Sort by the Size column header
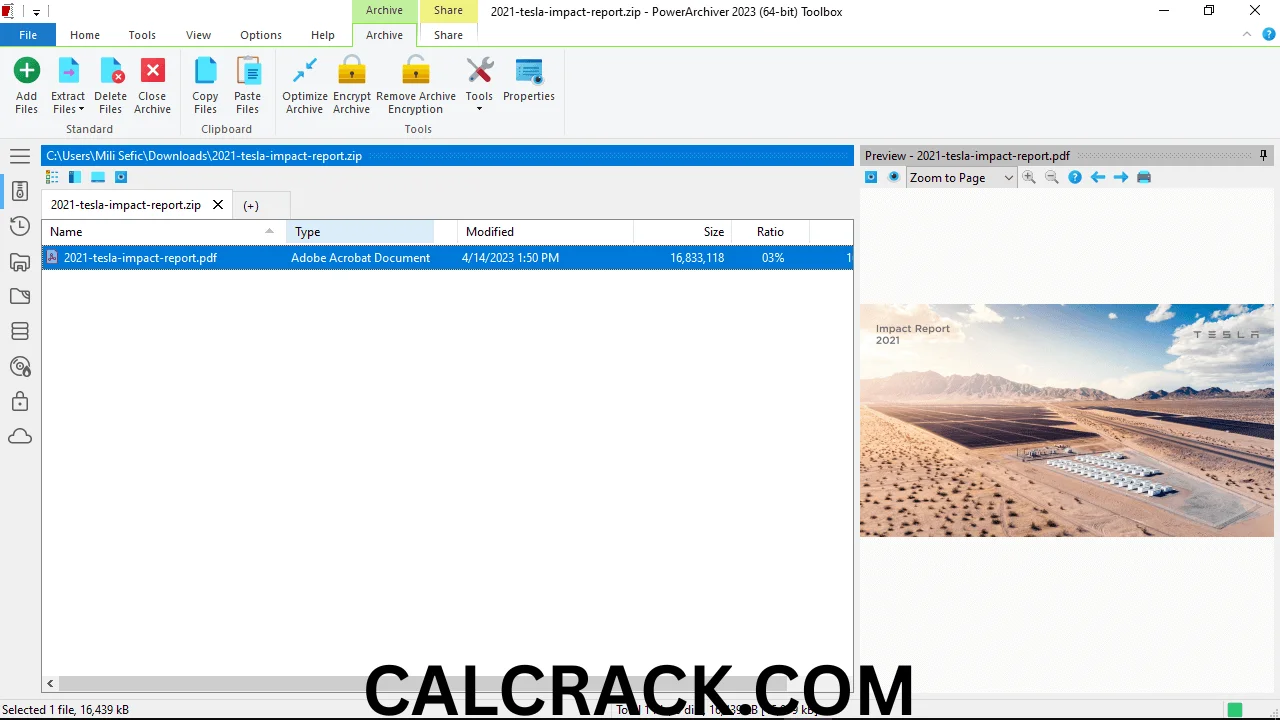This screenshot has height=720, width=1280. [x=683, y=232]
